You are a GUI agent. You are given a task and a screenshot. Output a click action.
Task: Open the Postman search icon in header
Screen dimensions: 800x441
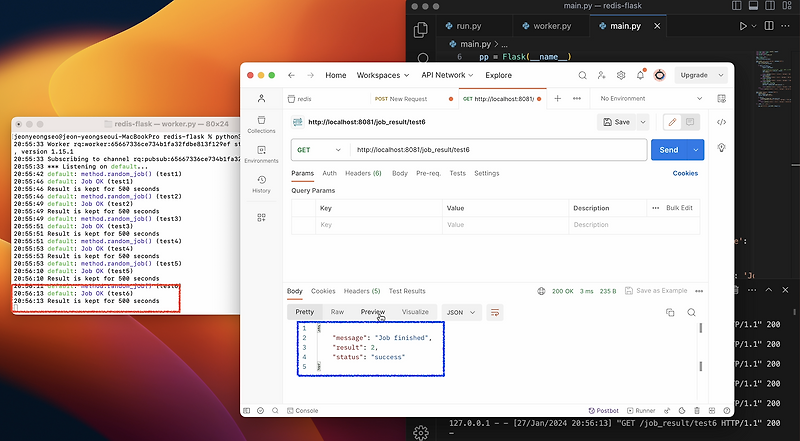pyautogui.click(x=582, y=75)
